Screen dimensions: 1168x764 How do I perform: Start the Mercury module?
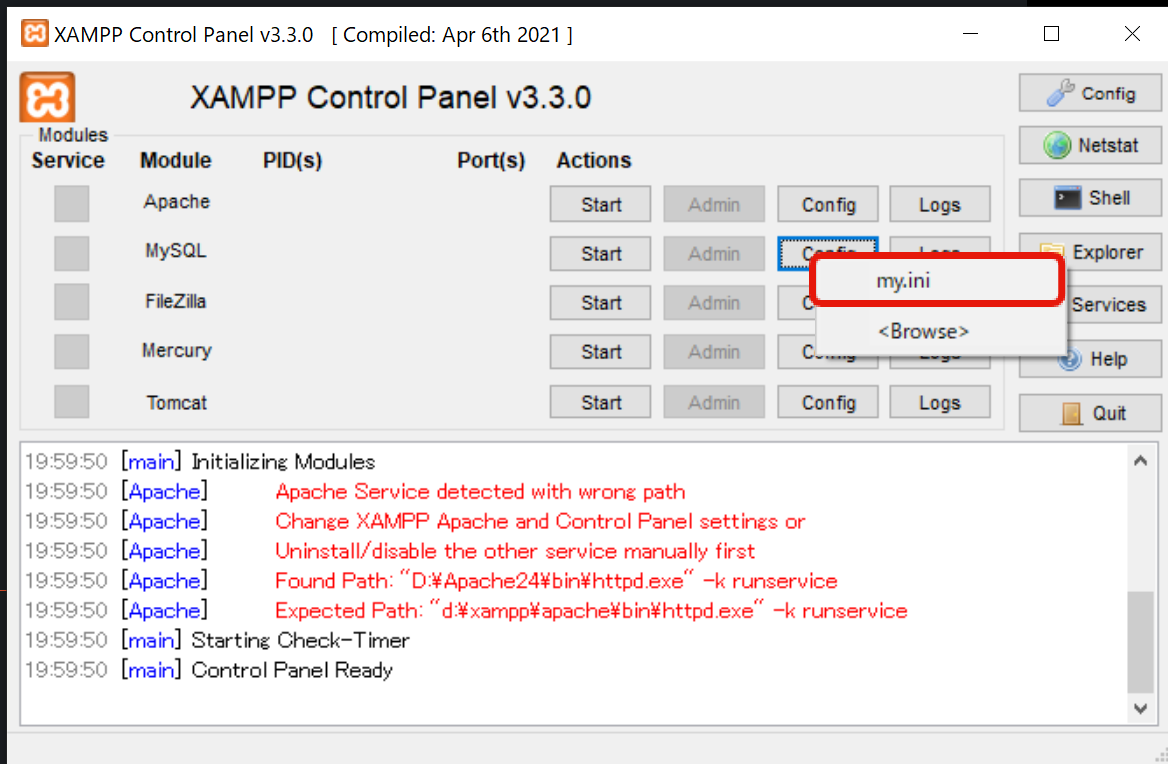point(600,351)
